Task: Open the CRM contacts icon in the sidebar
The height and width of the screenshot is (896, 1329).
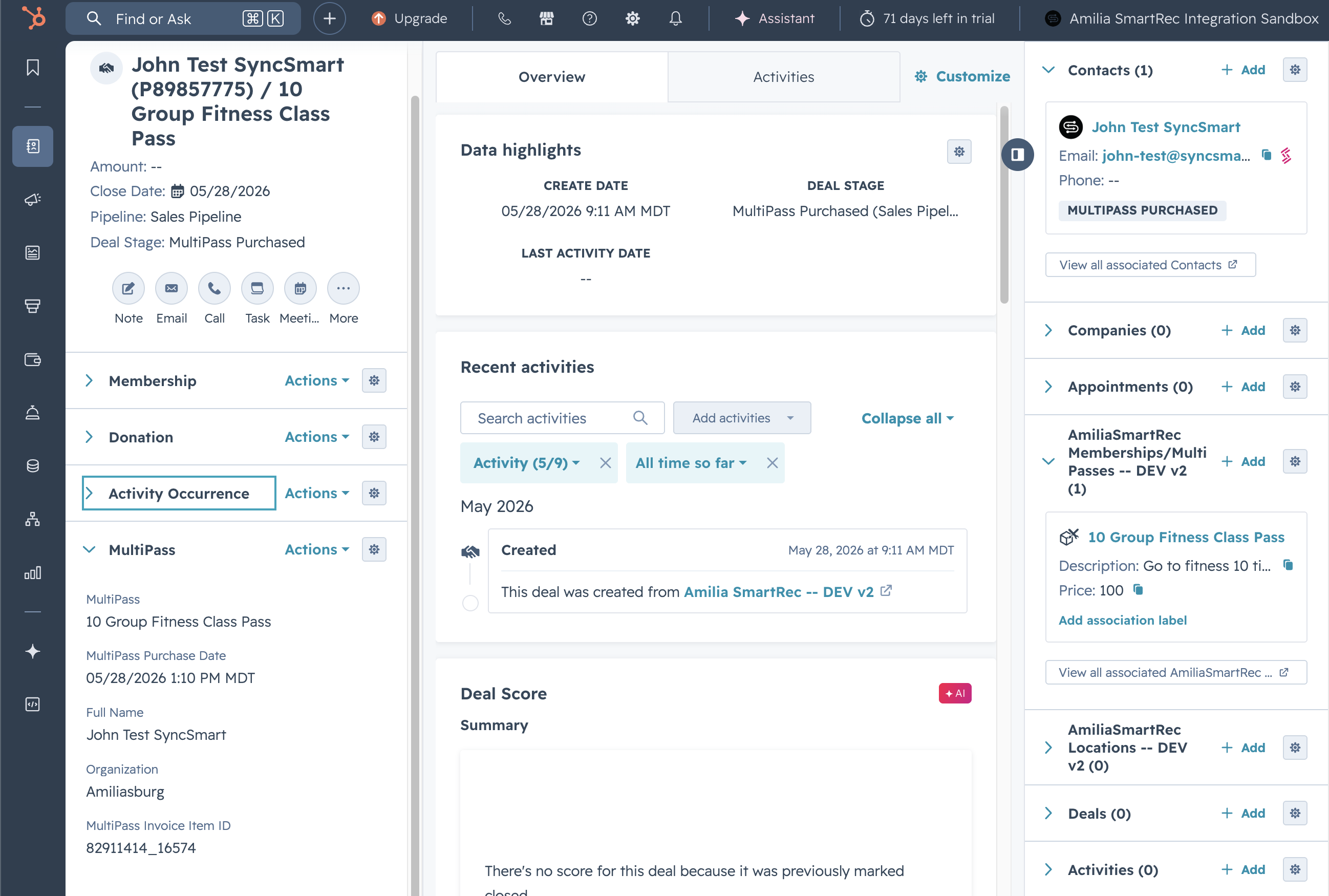Action: coord(33,146)
